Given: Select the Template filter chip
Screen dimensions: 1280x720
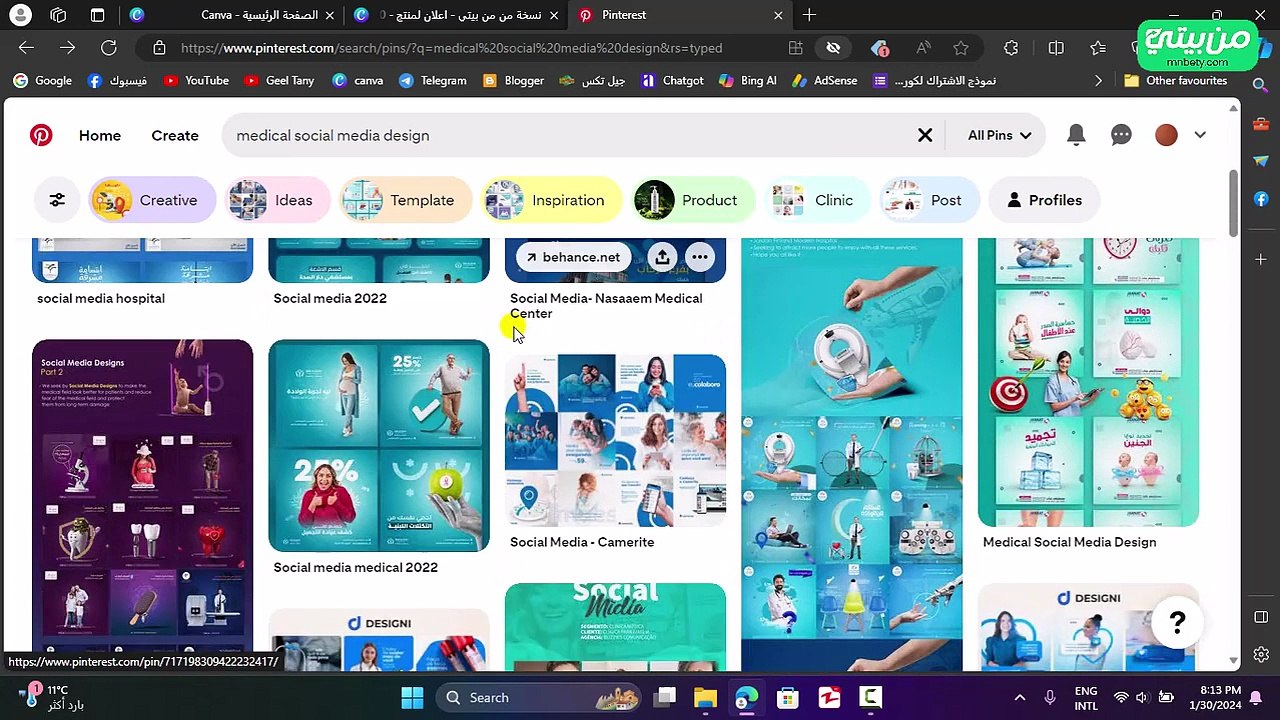Looking at the screenshot, I should [404, 200].
